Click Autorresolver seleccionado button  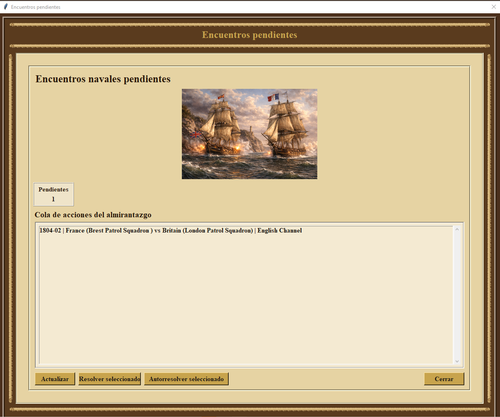186,379
